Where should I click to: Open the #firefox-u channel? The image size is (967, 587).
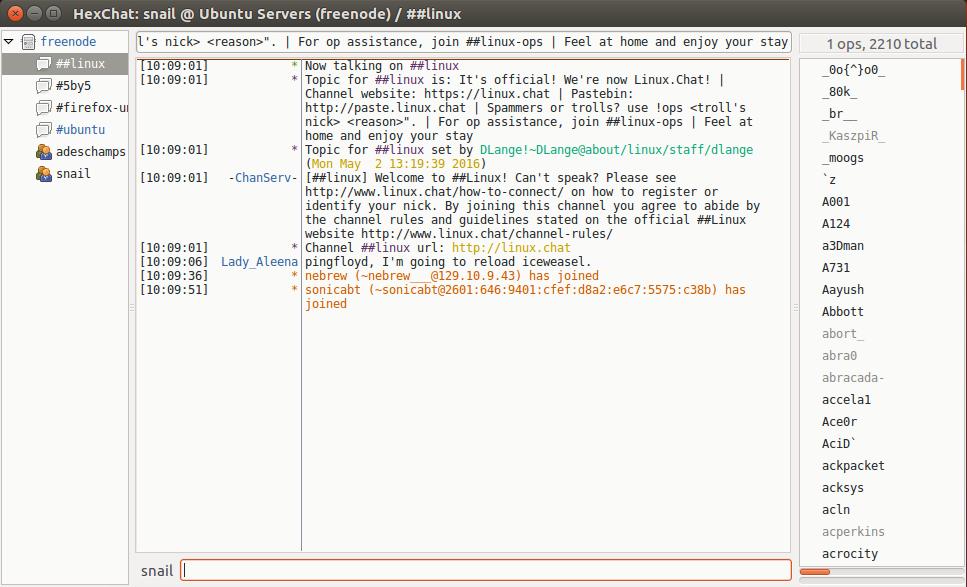click(92, 108)
